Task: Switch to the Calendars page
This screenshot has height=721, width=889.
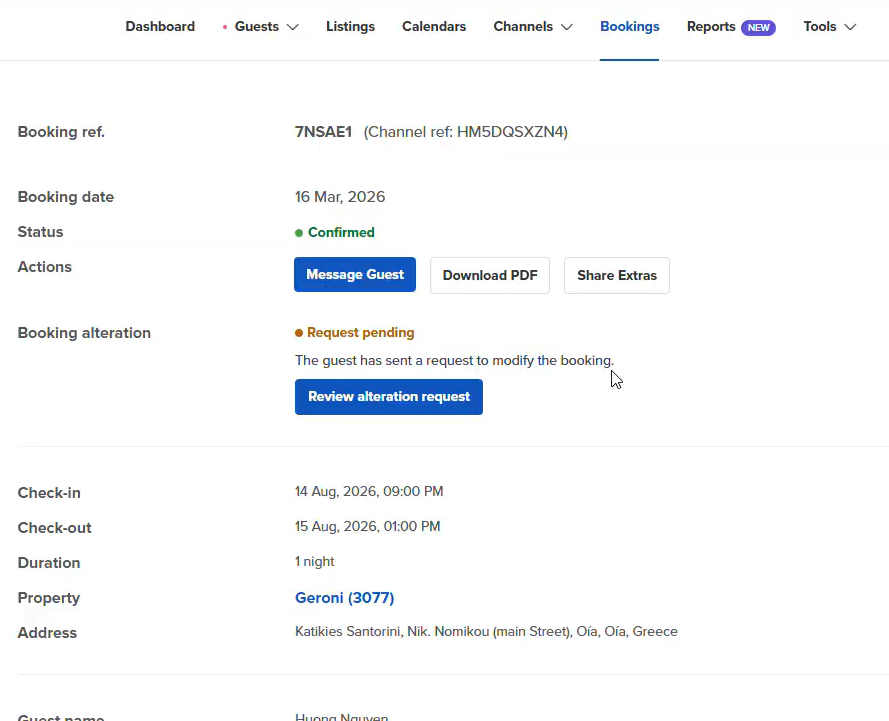Action: pos(434,27)
